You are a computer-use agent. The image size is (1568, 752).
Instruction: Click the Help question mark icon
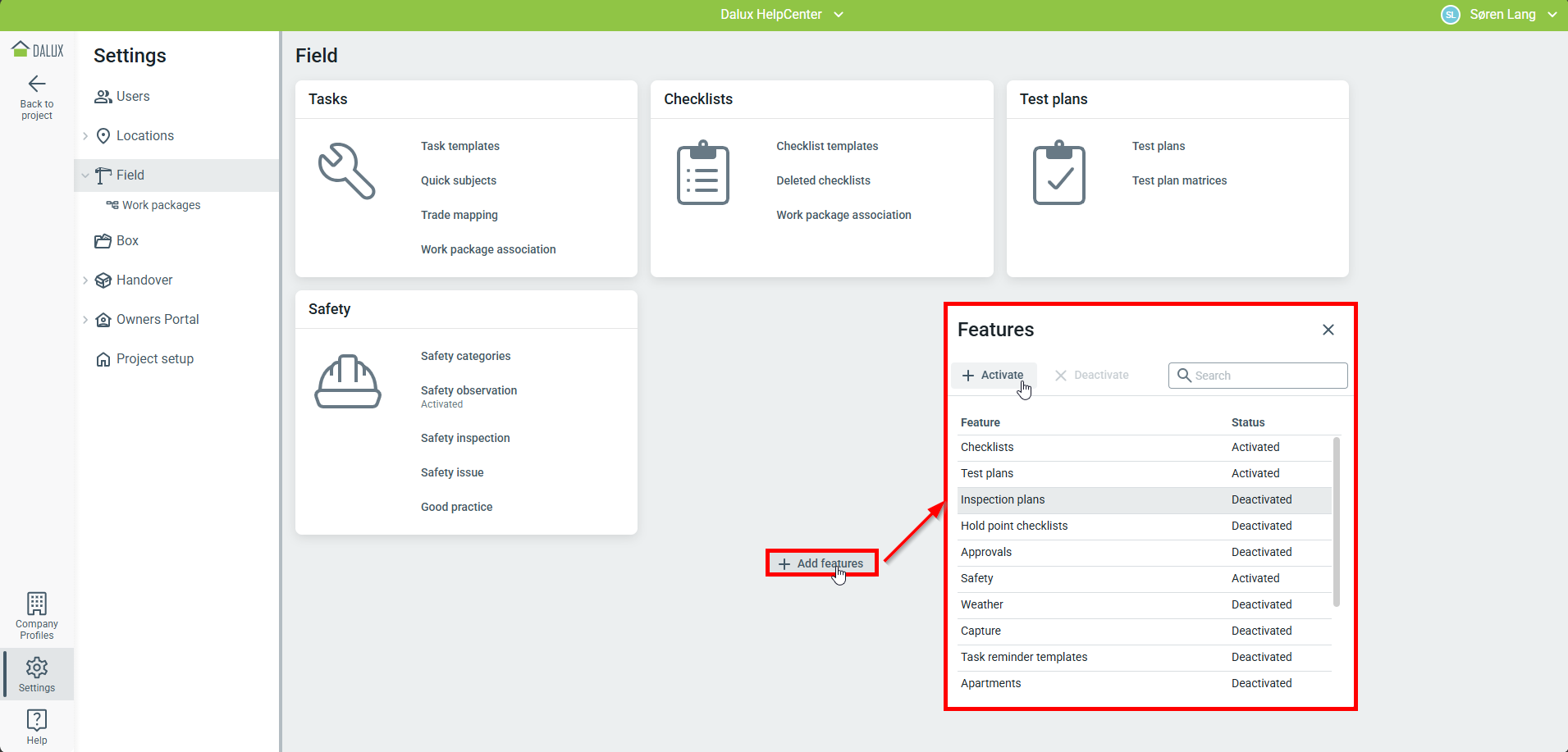(37, 720)
